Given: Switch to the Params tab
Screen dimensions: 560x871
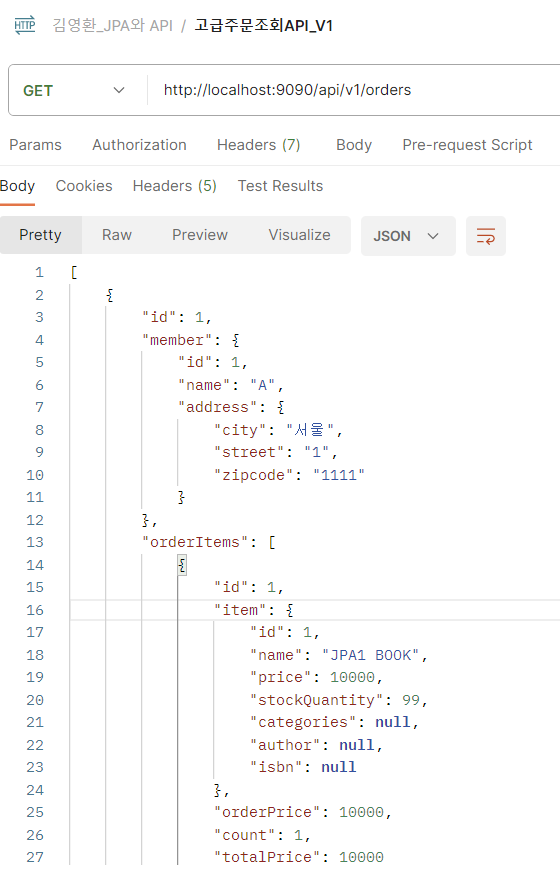Looking at the screenshot, I should [x=36, y=145].
